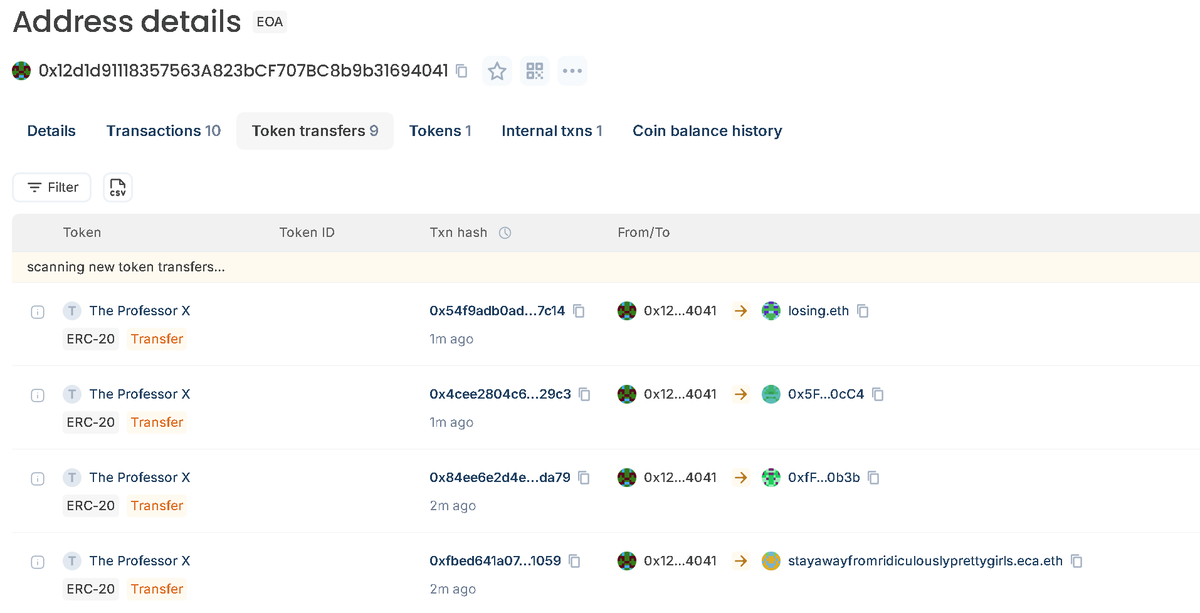Open stayawayfromridiculouslyprettygirls.eca.eth address page
The width and height of the screenshot is (1200, 613).
point(925,561)
